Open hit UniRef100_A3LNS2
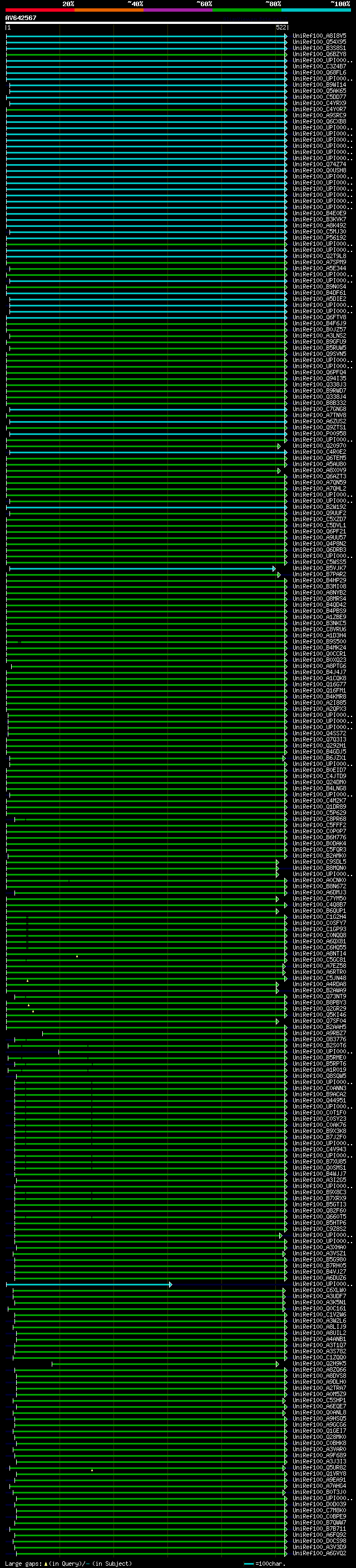This screenshot has width=356, height=1568. click(319, 336)
